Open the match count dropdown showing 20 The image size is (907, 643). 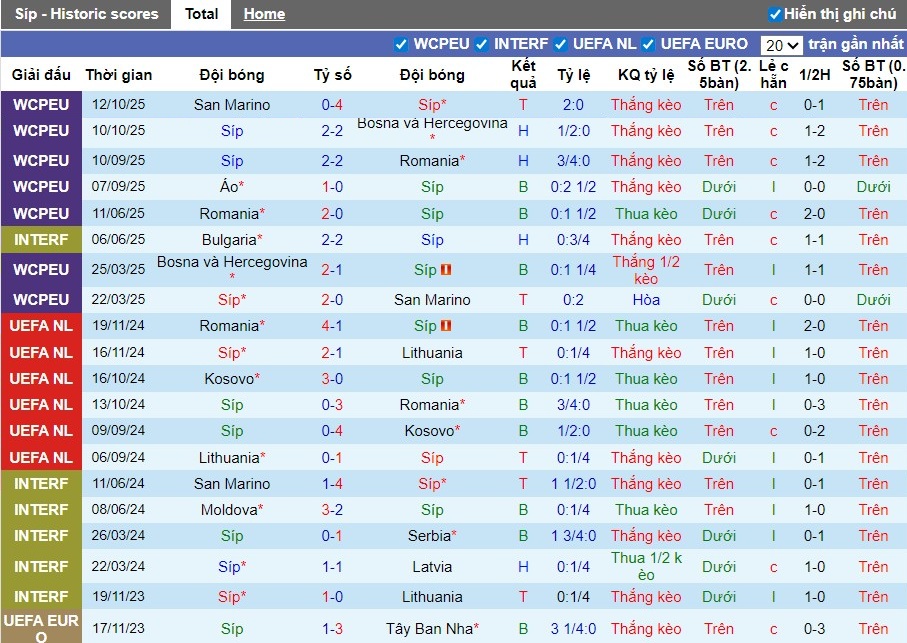coord(782,44)
